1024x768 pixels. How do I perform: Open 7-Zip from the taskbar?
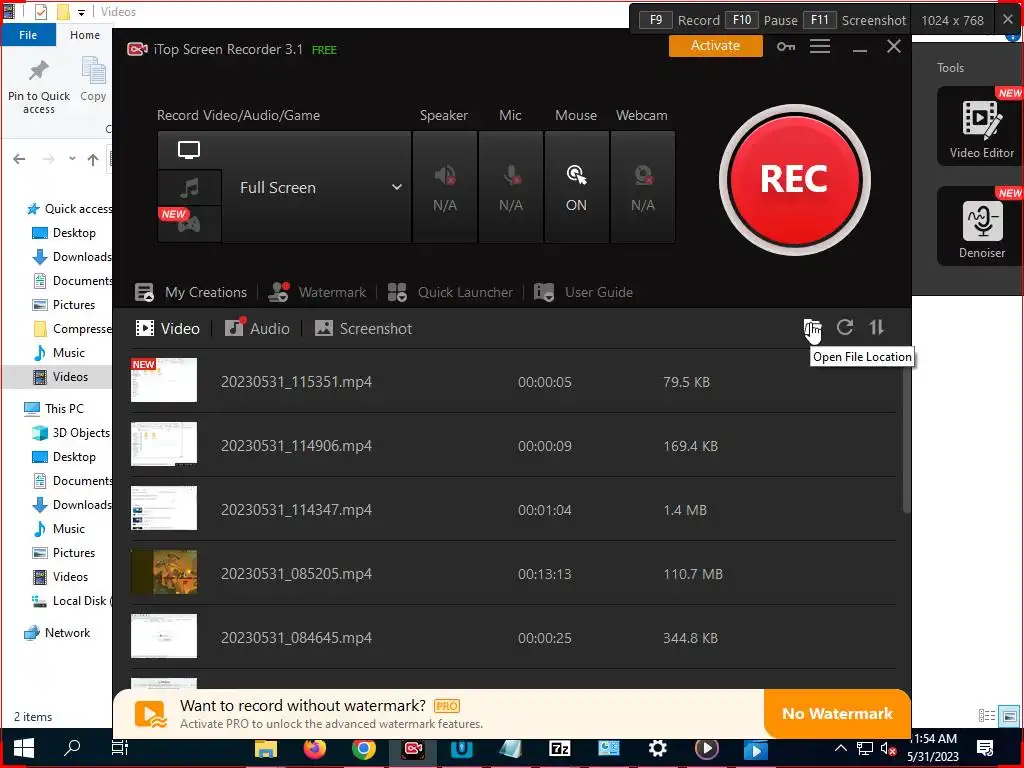point(560,748)
